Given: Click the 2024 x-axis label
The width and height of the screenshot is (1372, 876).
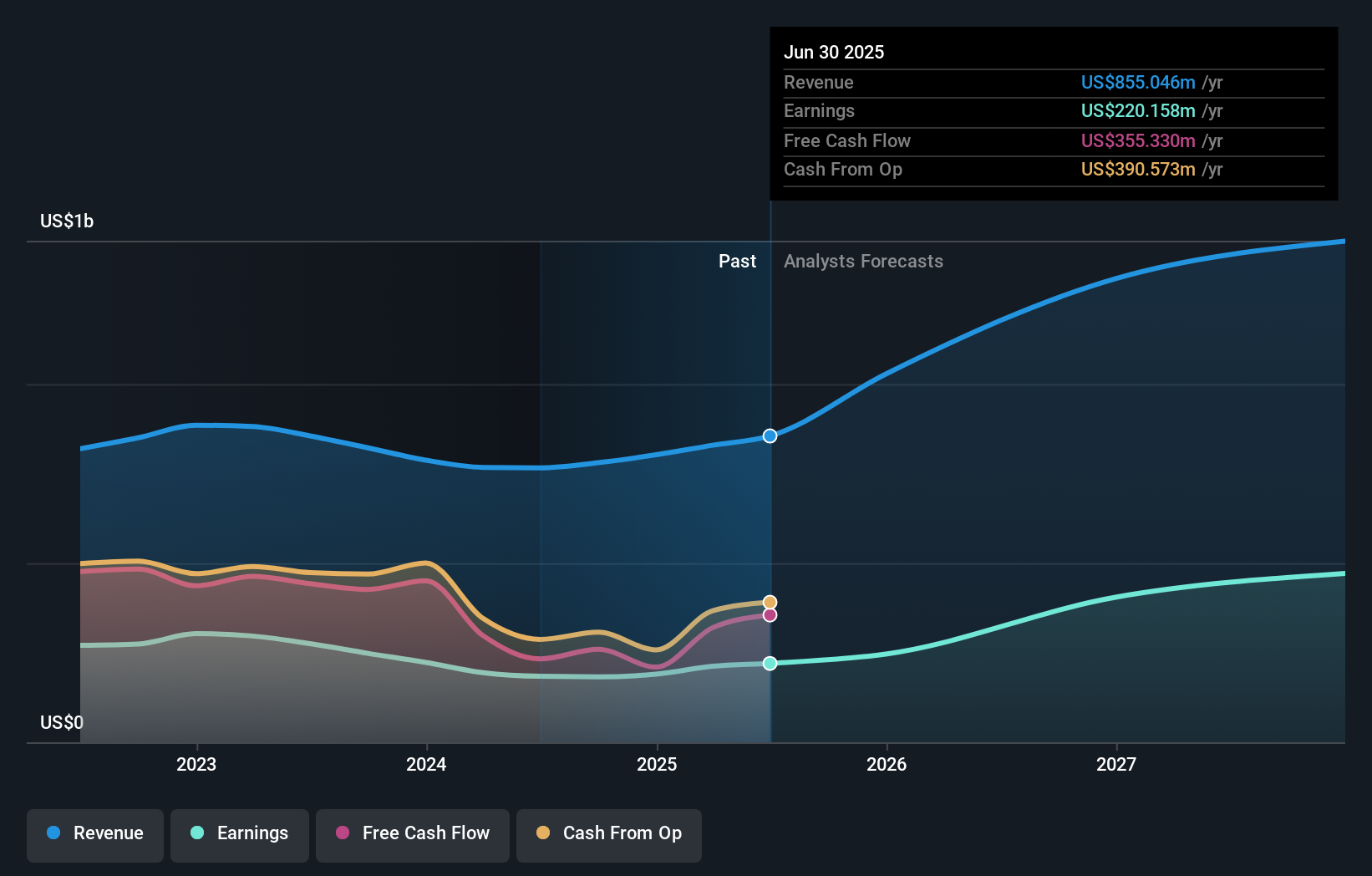Looking at the screenshot, I should (426, 764).
